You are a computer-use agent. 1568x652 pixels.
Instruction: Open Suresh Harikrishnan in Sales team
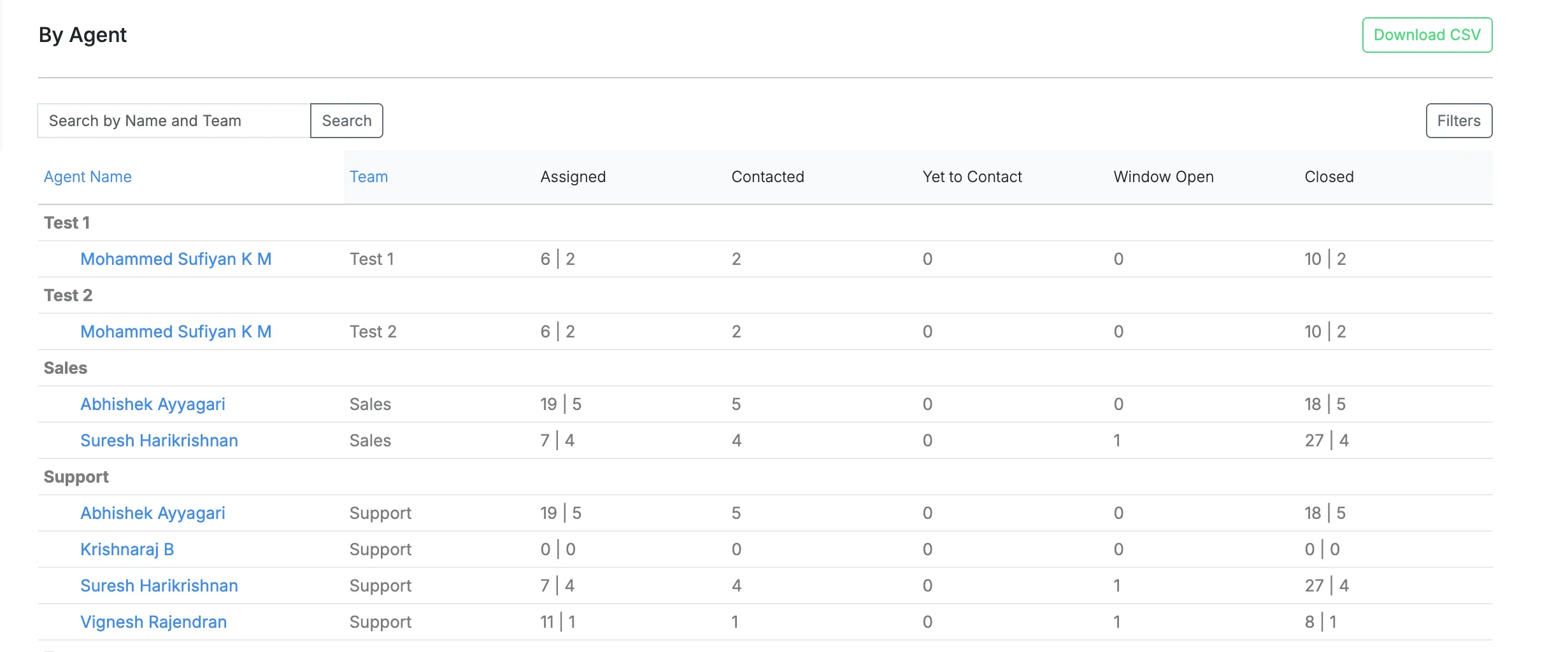click(x=159, y=440)
